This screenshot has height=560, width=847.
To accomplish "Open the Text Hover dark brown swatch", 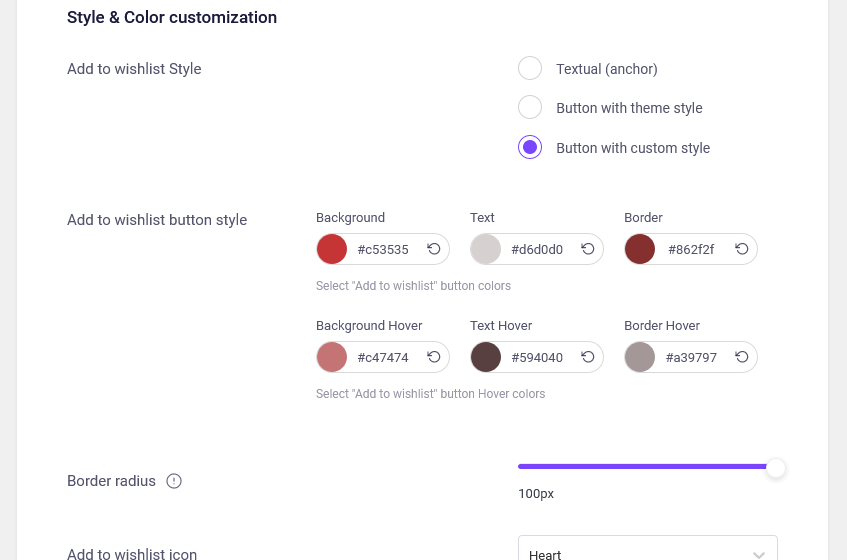I will click(486, 357).
